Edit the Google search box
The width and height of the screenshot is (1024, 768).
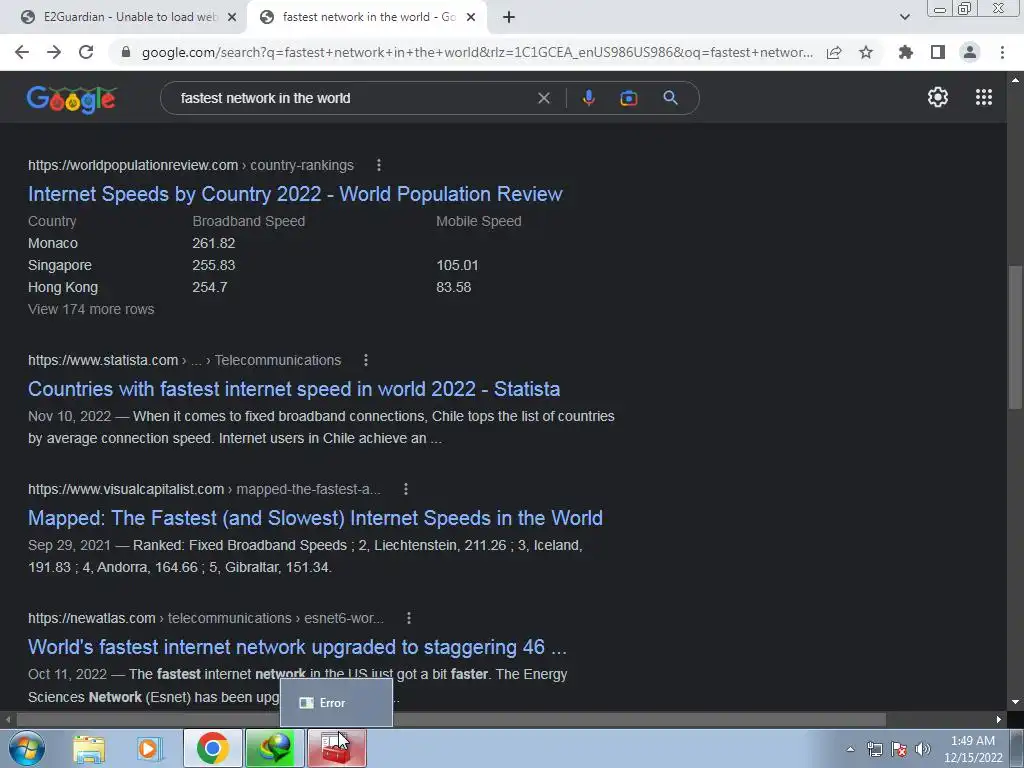(353, 98)
